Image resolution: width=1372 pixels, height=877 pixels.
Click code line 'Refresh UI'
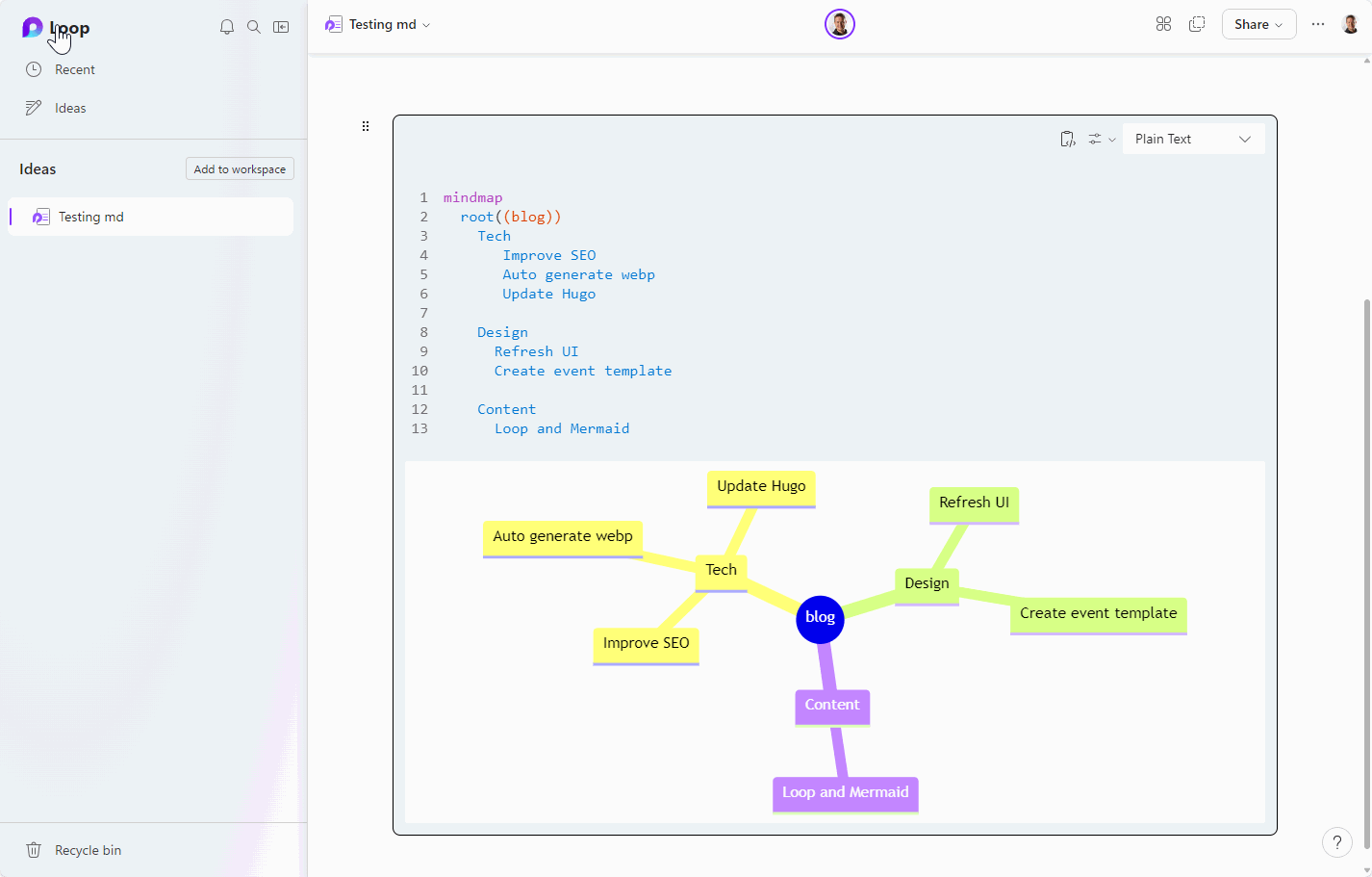point(536,351)
